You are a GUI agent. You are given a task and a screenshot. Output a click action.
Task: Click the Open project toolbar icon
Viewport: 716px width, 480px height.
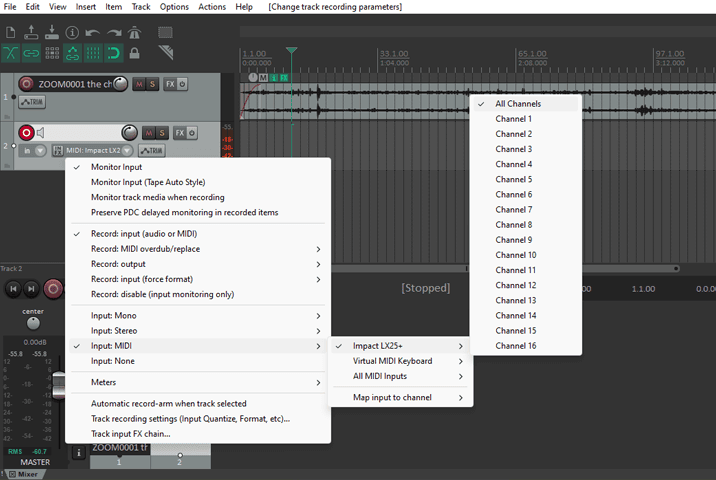[31, 32]
